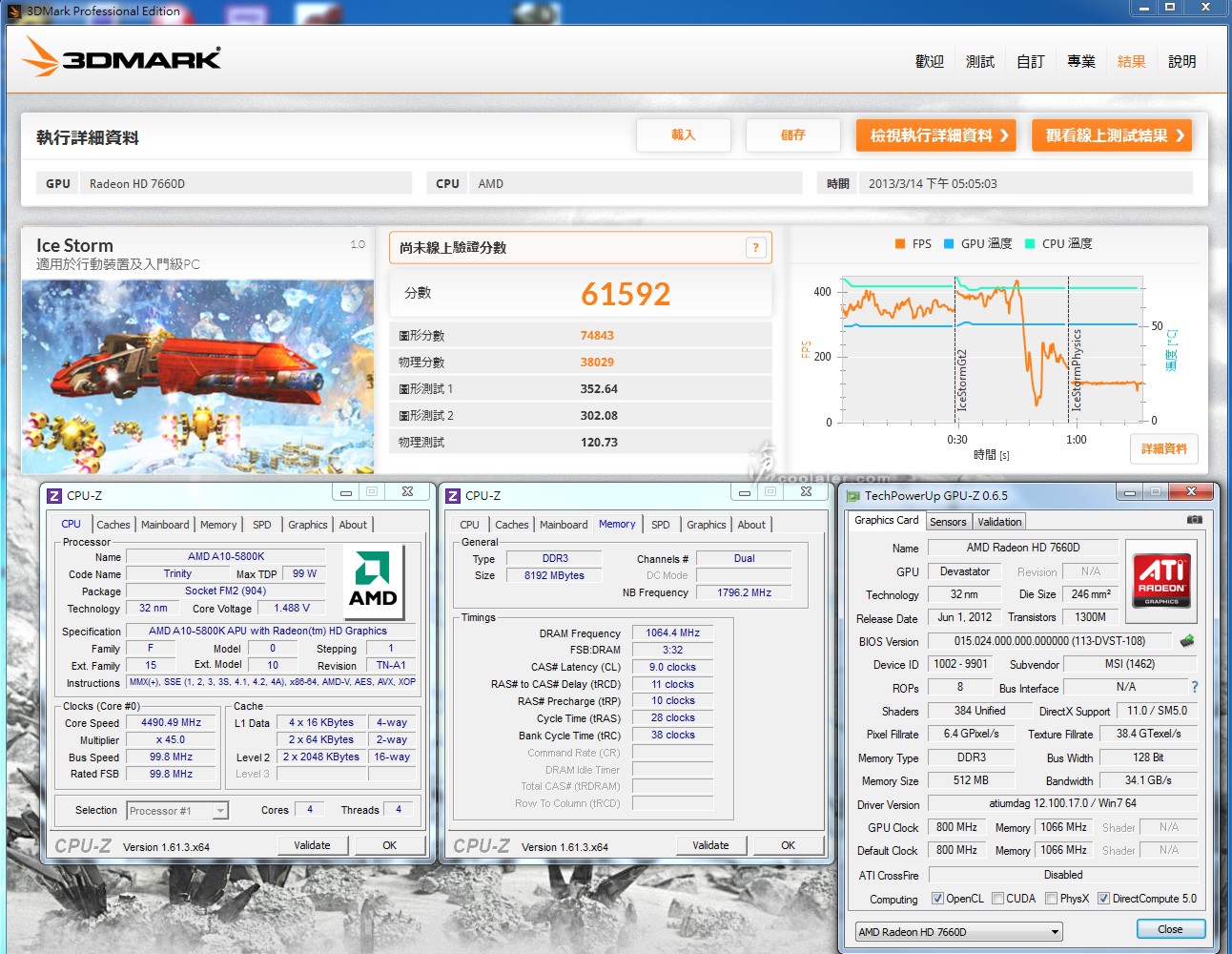Click the green CPU 溫度 legend swatch

(1029, 244)
